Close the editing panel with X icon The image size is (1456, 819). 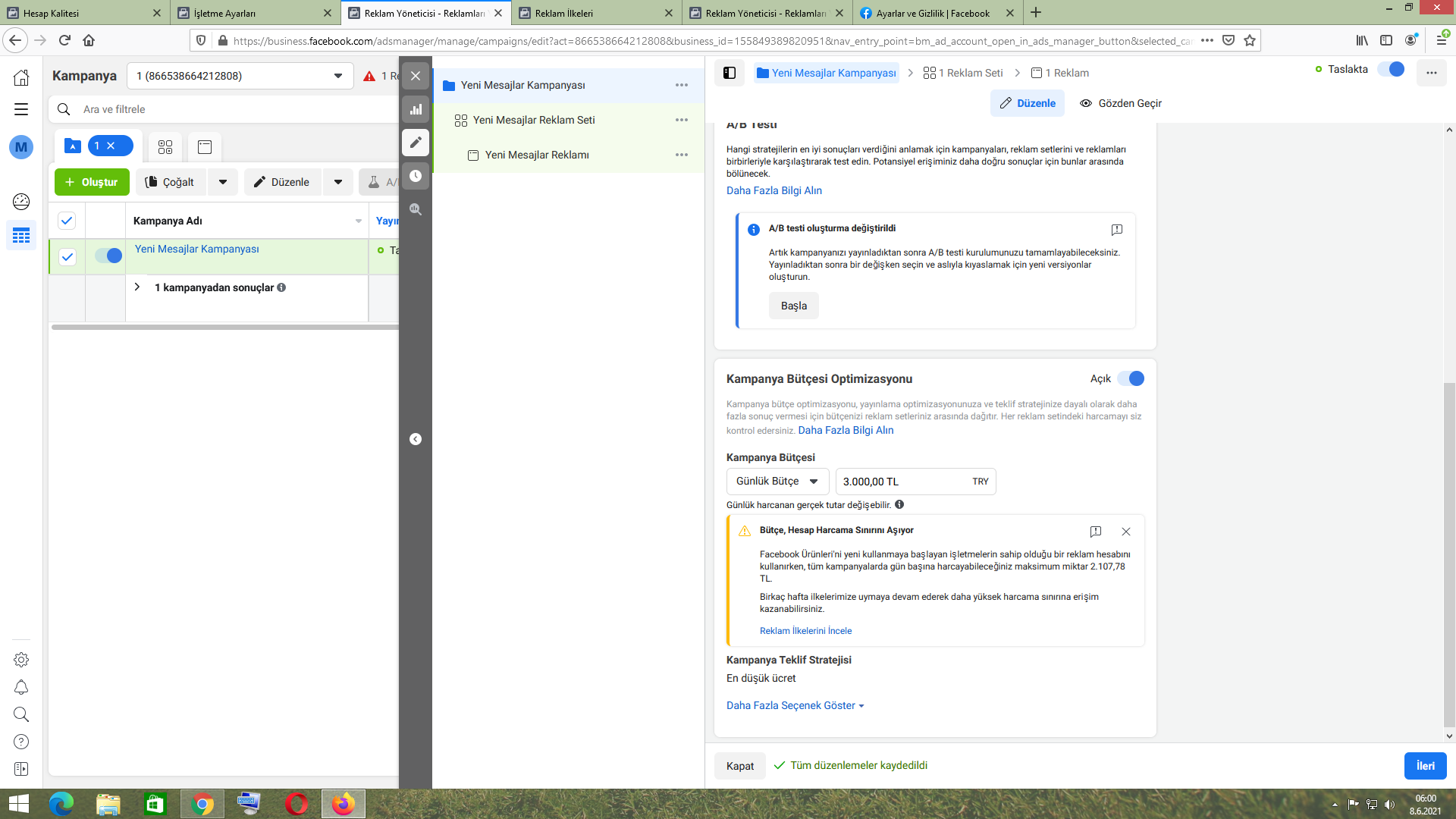tap(416, 76)
